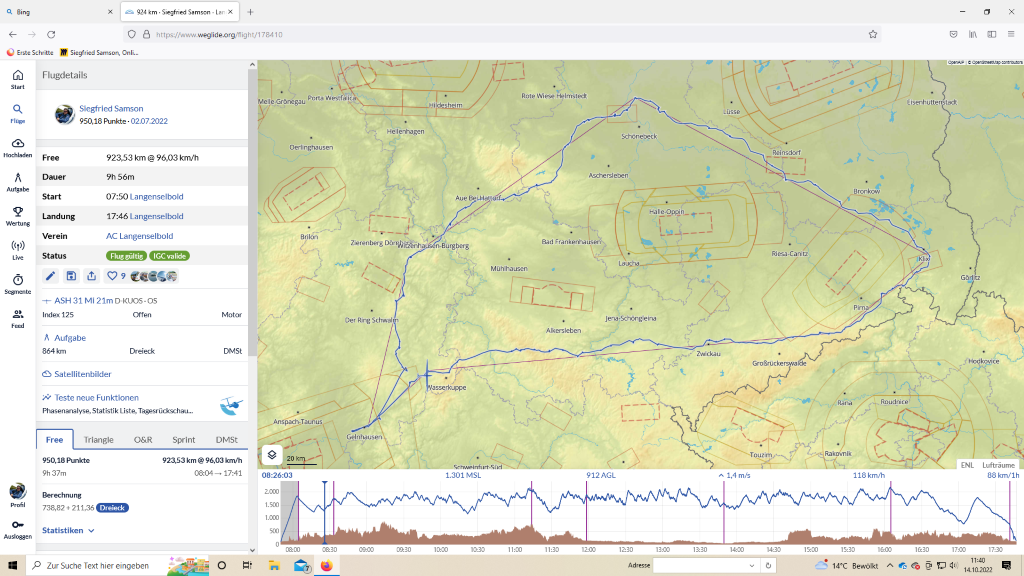
Task: Switch to the Sprint scoring tab
Action: [x=183, y=440]
